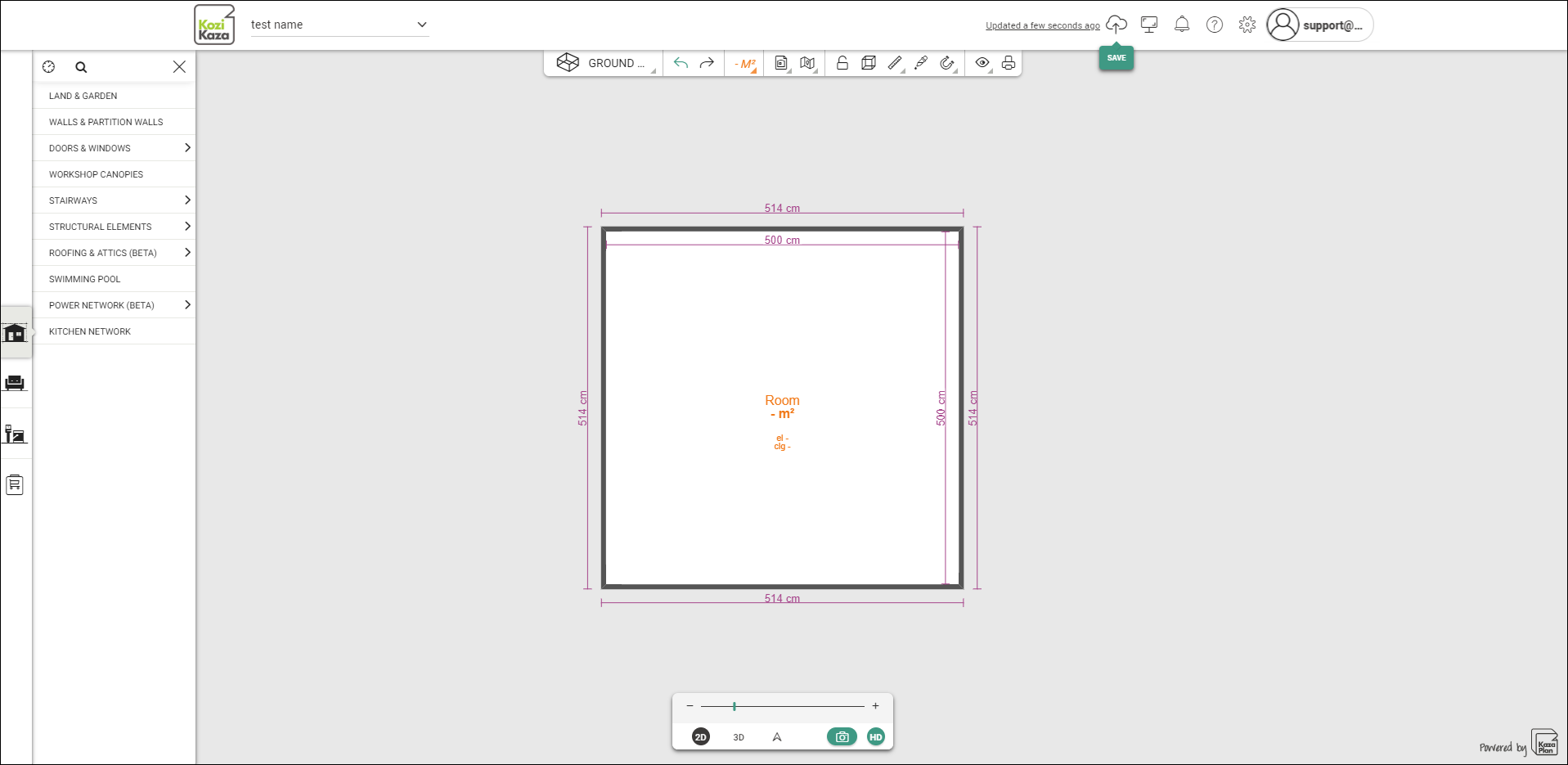
Task: Click the undo arrow in toolbar
Action: (x=681, y=63)
